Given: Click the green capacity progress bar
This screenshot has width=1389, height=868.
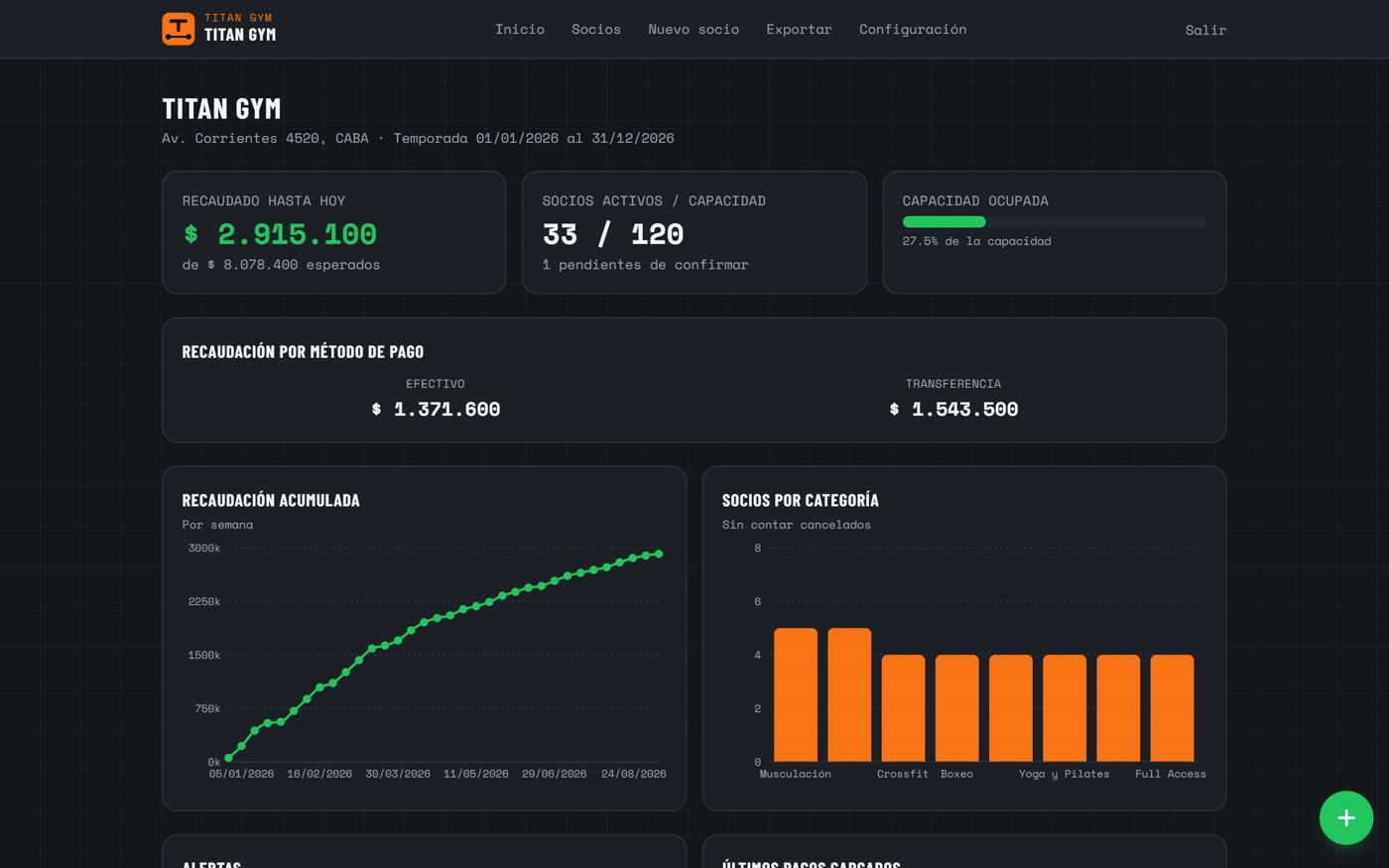Looking at the screenshot, I should point(944,222).
